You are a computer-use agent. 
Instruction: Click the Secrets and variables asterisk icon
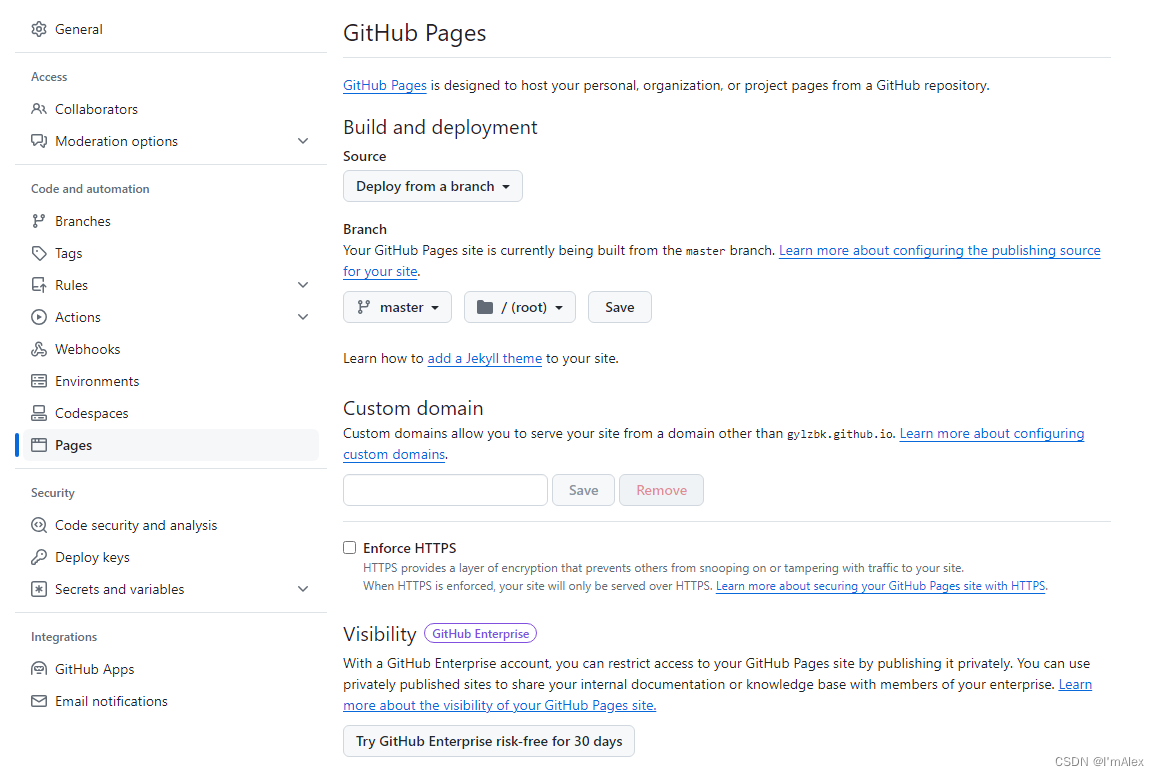coord(39,589)
